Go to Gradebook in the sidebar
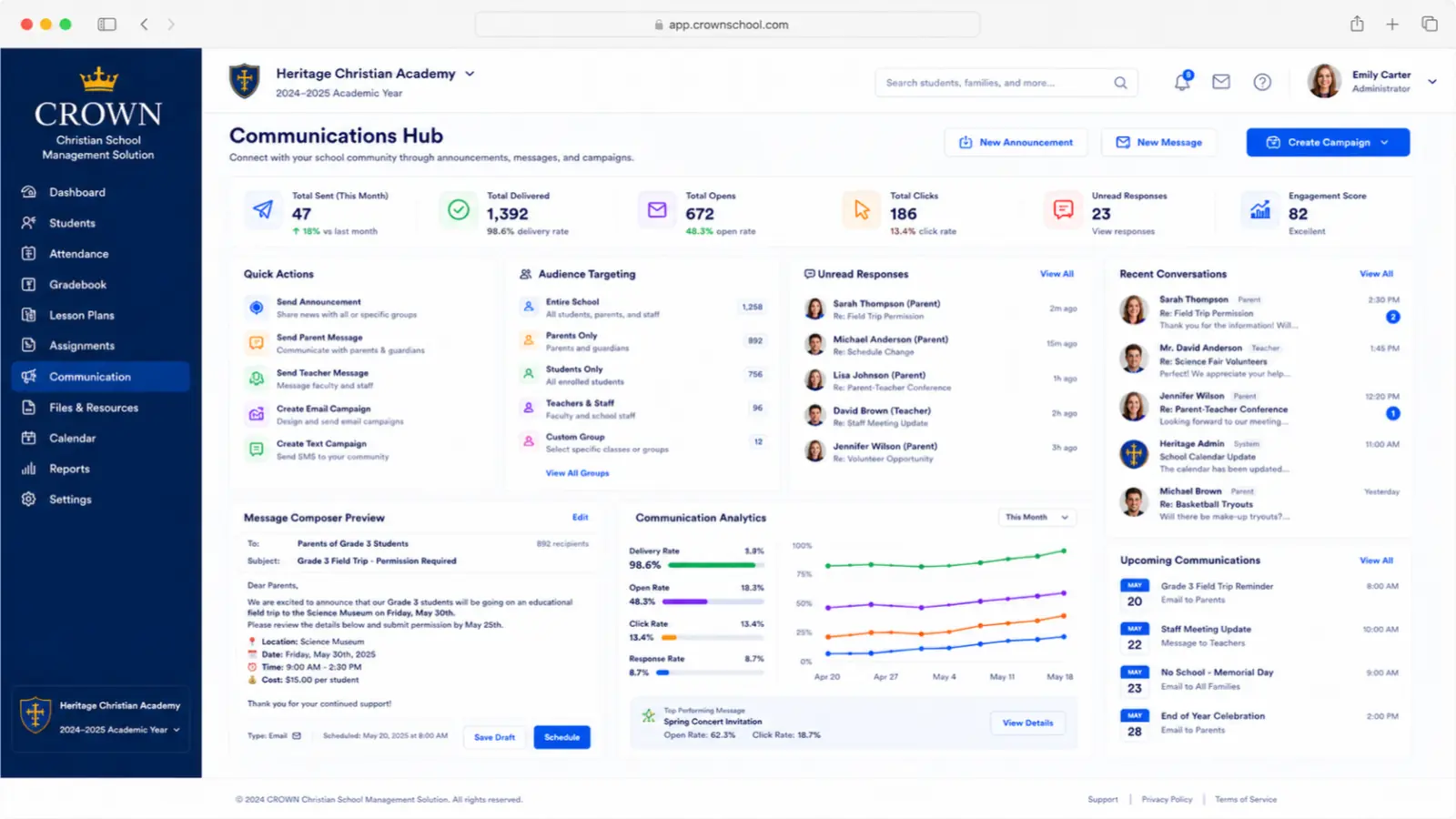 coord(100,285)
